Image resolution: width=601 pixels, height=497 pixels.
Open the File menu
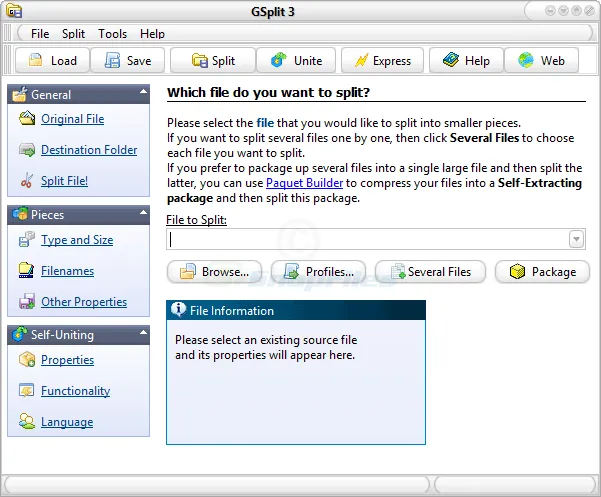click(x=40, y=34)
